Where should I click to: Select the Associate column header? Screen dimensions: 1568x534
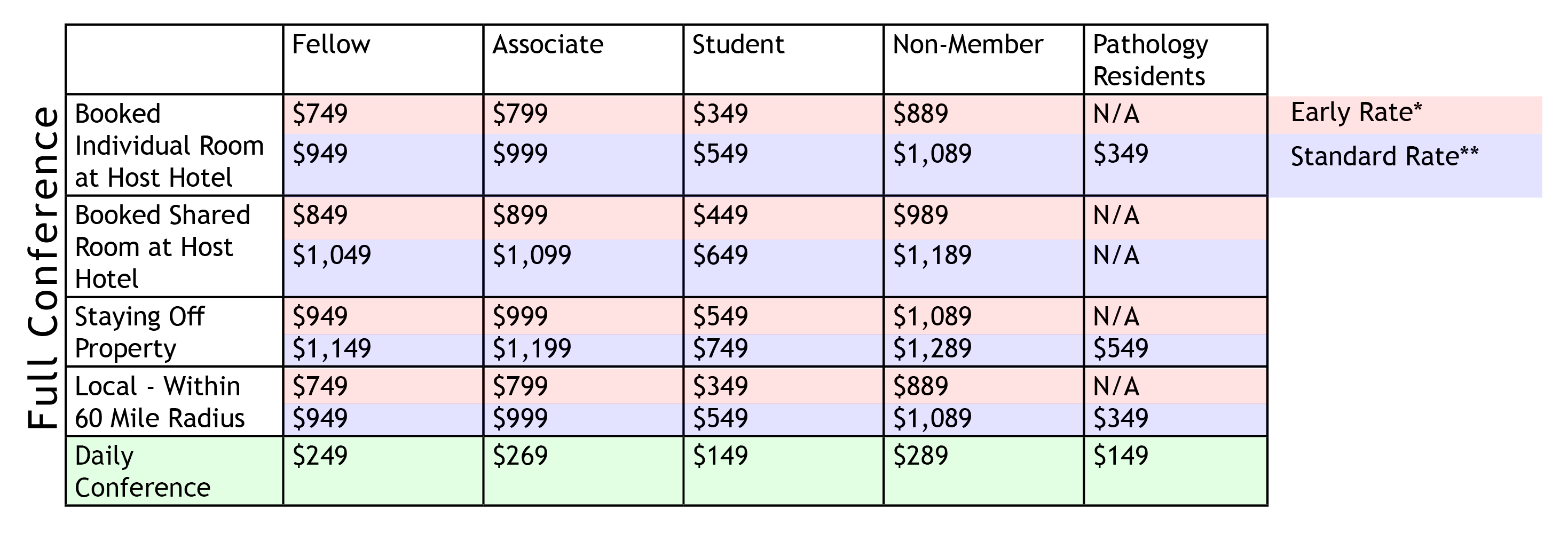tap(548, 45)
